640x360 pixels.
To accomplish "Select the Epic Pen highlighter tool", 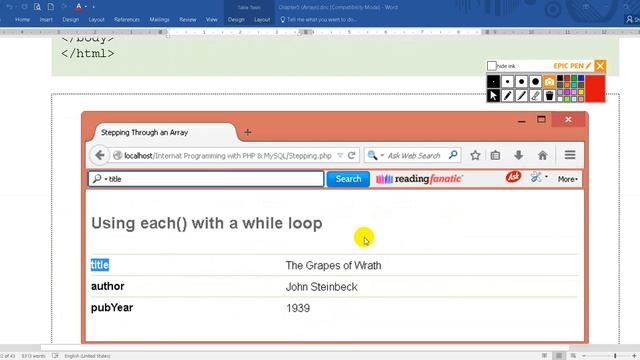I will click(x=521, y=96).
